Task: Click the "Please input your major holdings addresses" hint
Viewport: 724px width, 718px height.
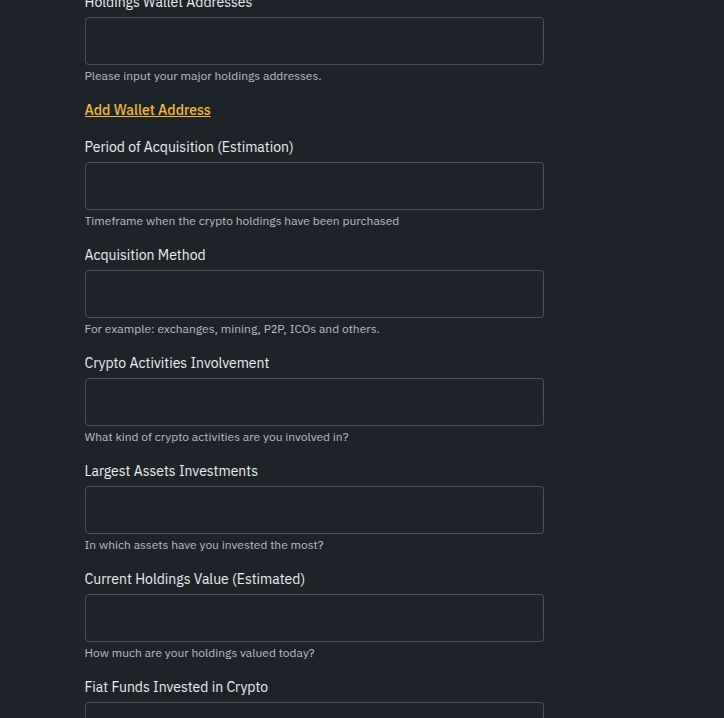Action: (x=203, y=76)
